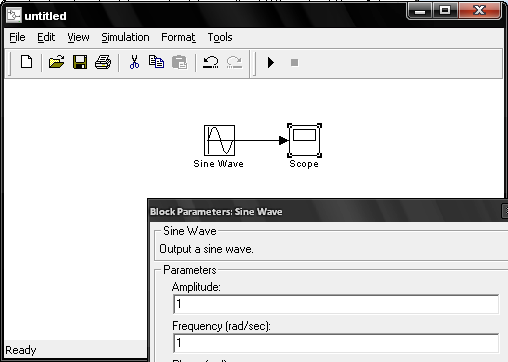The width and height of the screenshot is (508, 362).
Task: Maximize the untitled model window
Action: pyautogui.click(x=445, y=11)
